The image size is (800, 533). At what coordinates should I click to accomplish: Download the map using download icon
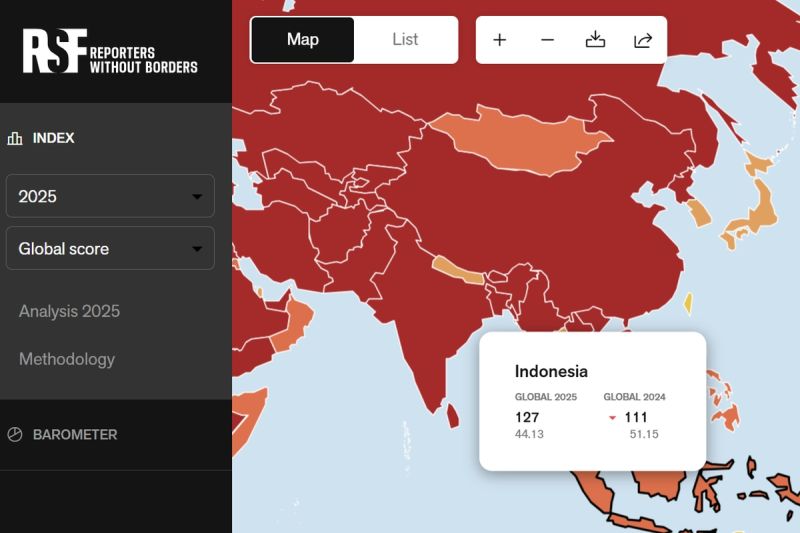(595, 40)
